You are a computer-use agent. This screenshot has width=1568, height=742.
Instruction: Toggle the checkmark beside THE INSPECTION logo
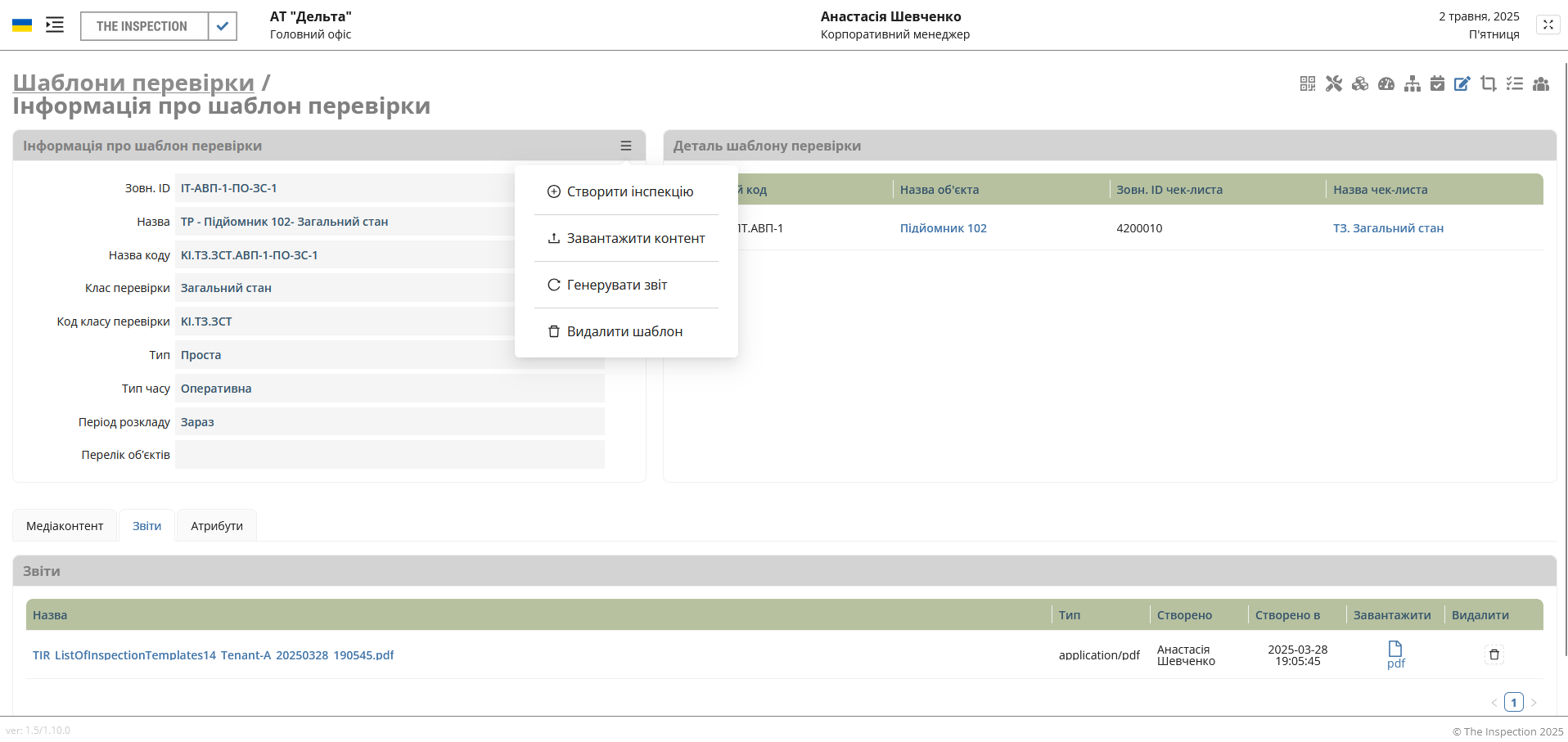223,26
